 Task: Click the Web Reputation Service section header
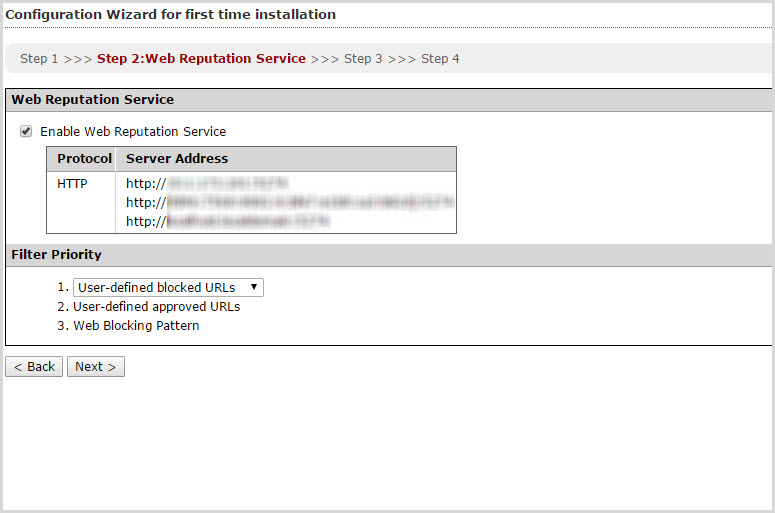(x=92, y=100)
